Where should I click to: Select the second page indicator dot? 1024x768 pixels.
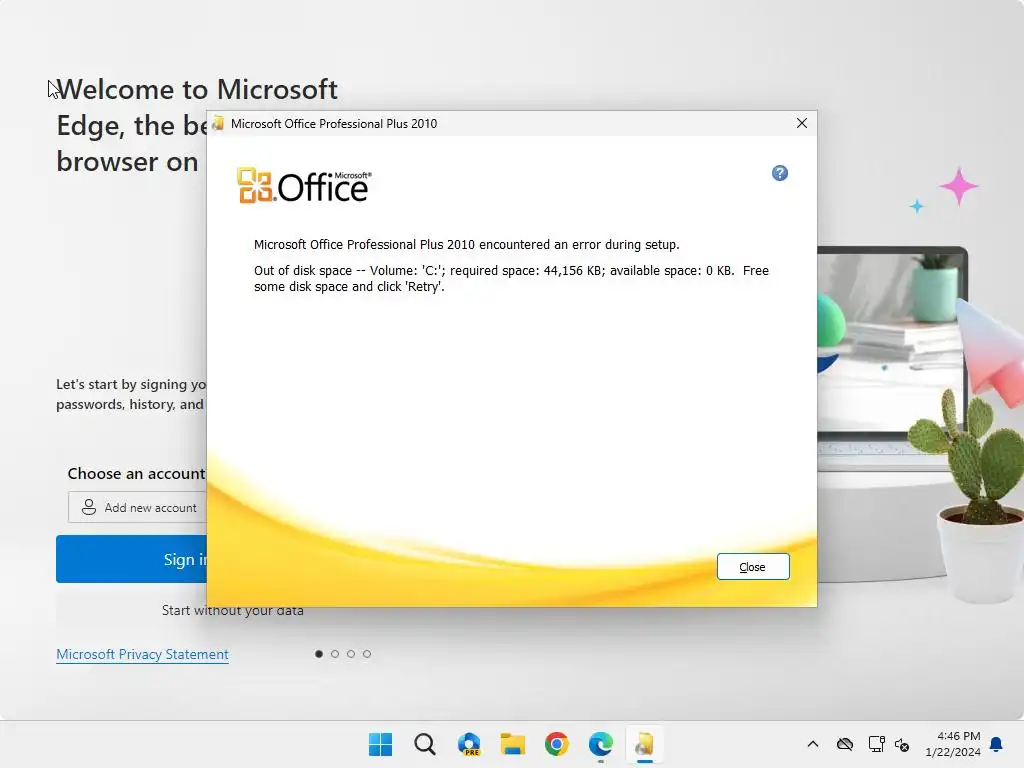335,654
